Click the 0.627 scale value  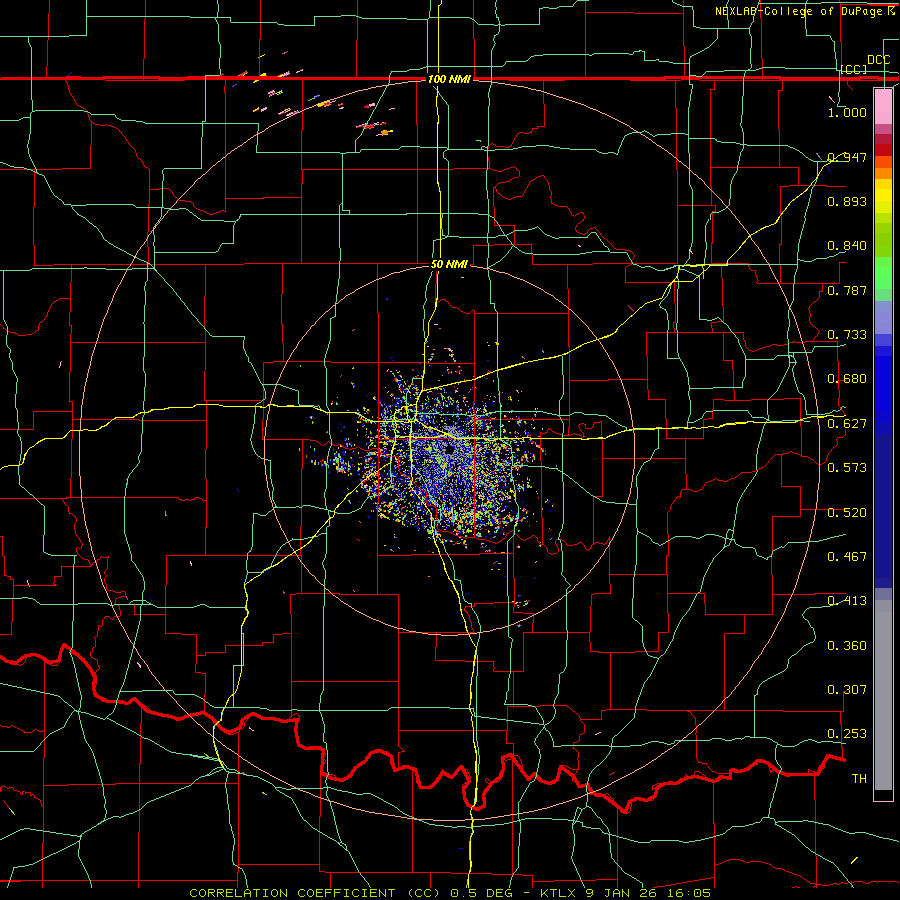coord(847,424)
